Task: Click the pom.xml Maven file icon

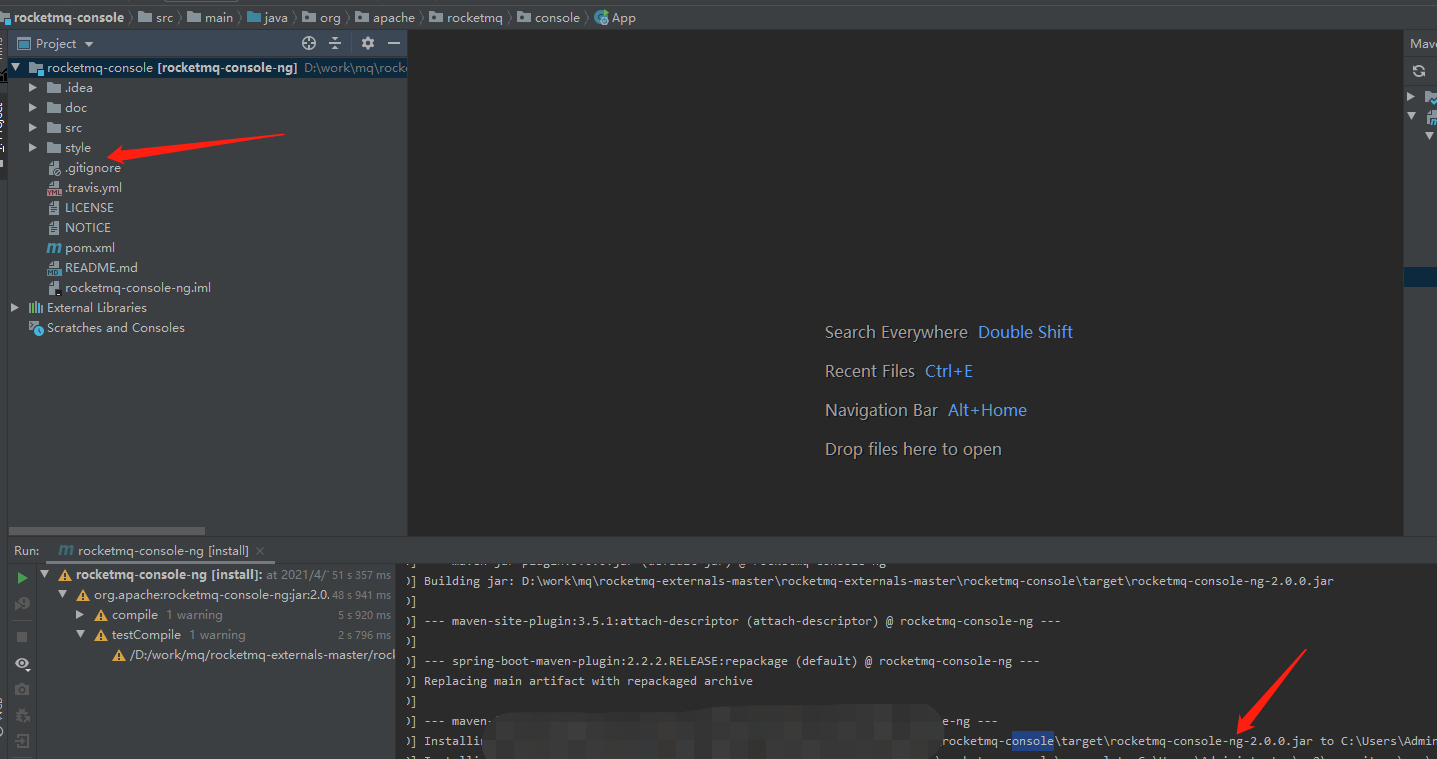Action: [55, 248]
